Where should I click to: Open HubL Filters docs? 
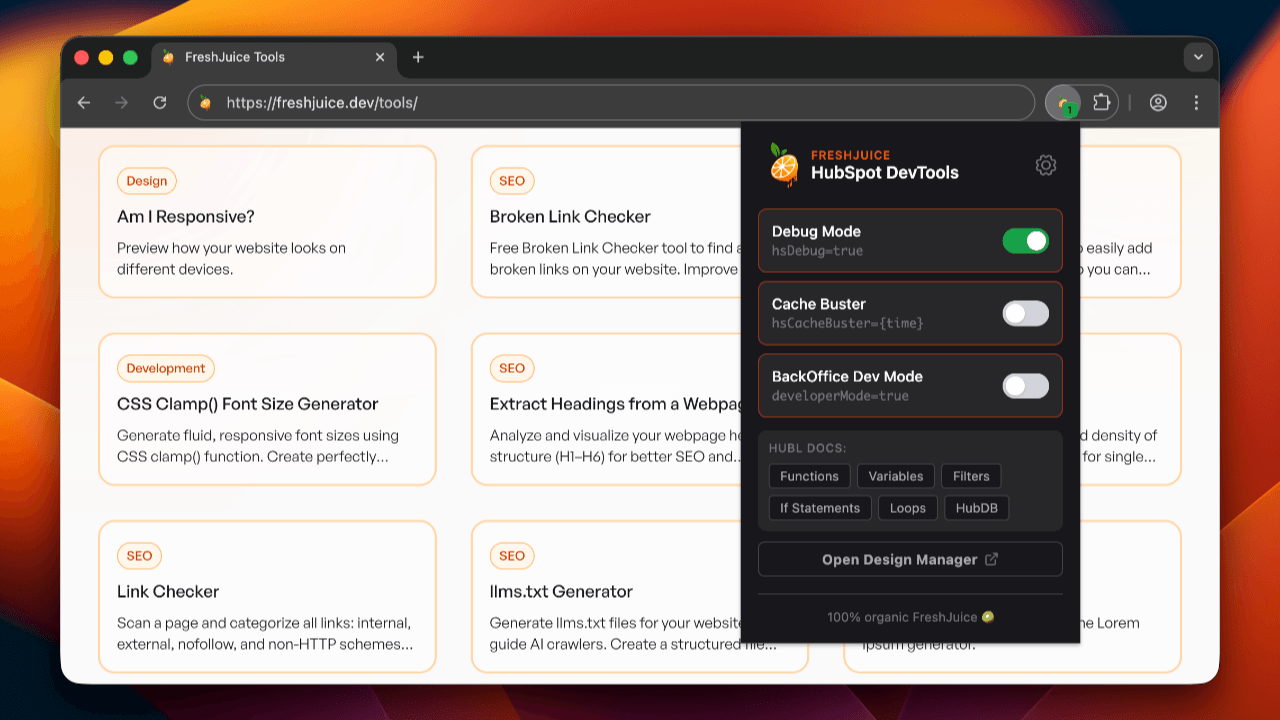point(971,476)
